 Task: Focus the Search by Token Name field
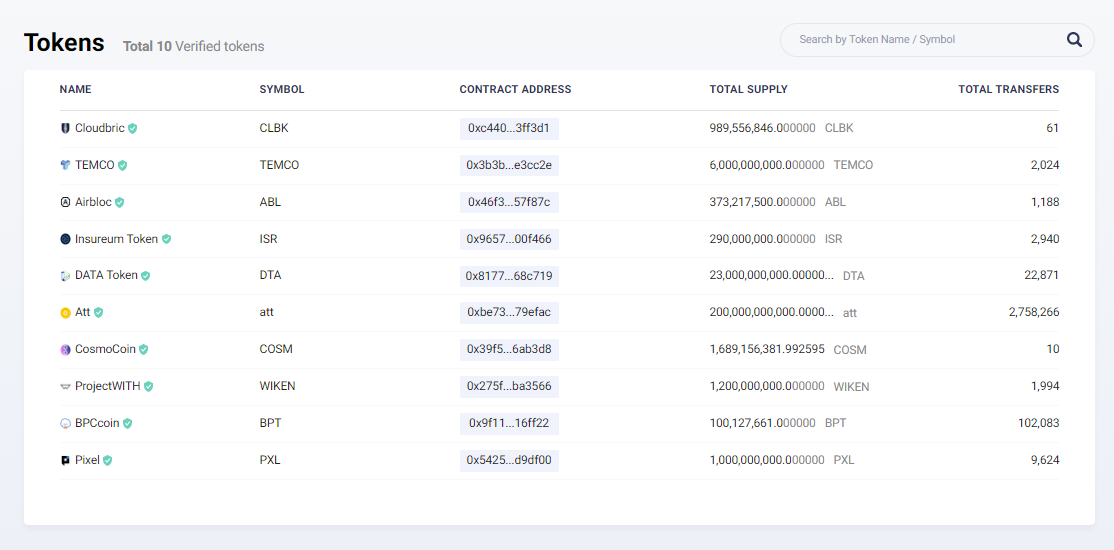coord(937,40)
